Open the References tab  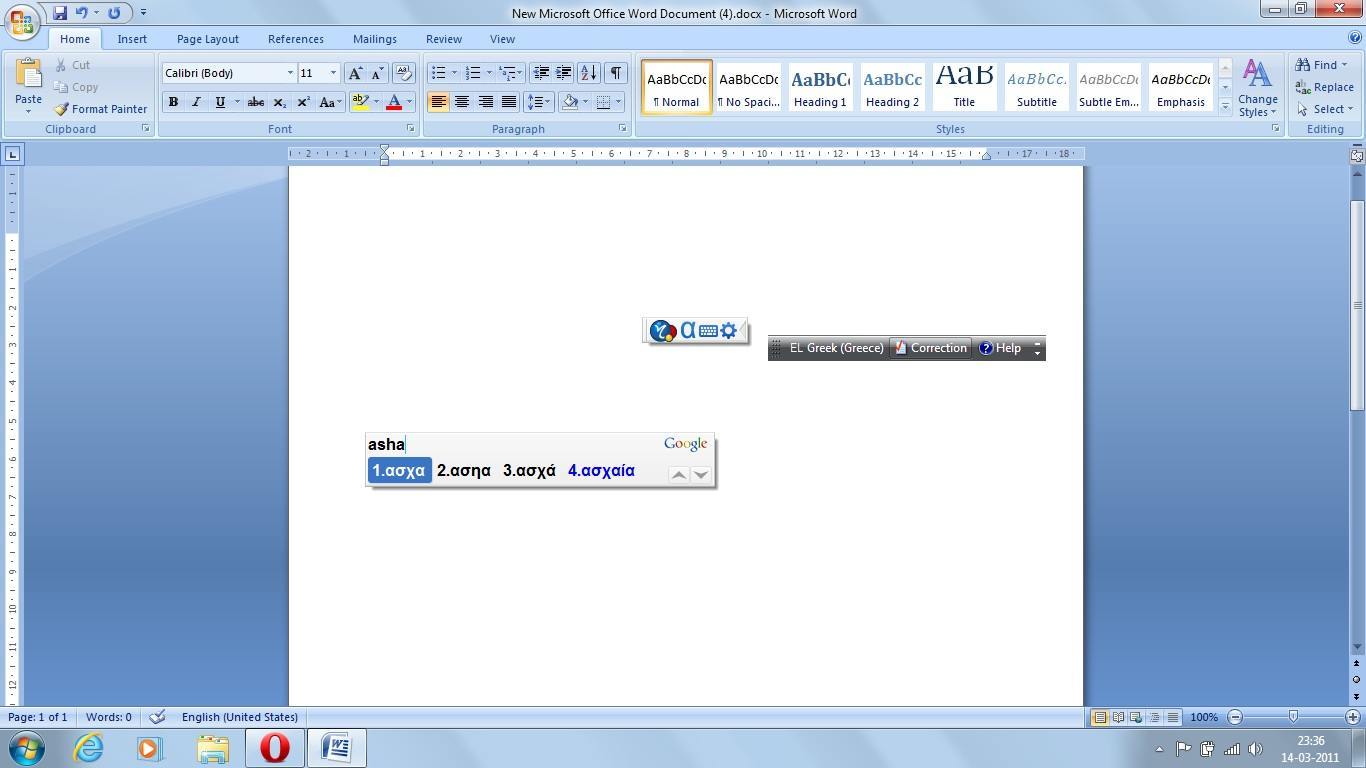coord(296,39)
